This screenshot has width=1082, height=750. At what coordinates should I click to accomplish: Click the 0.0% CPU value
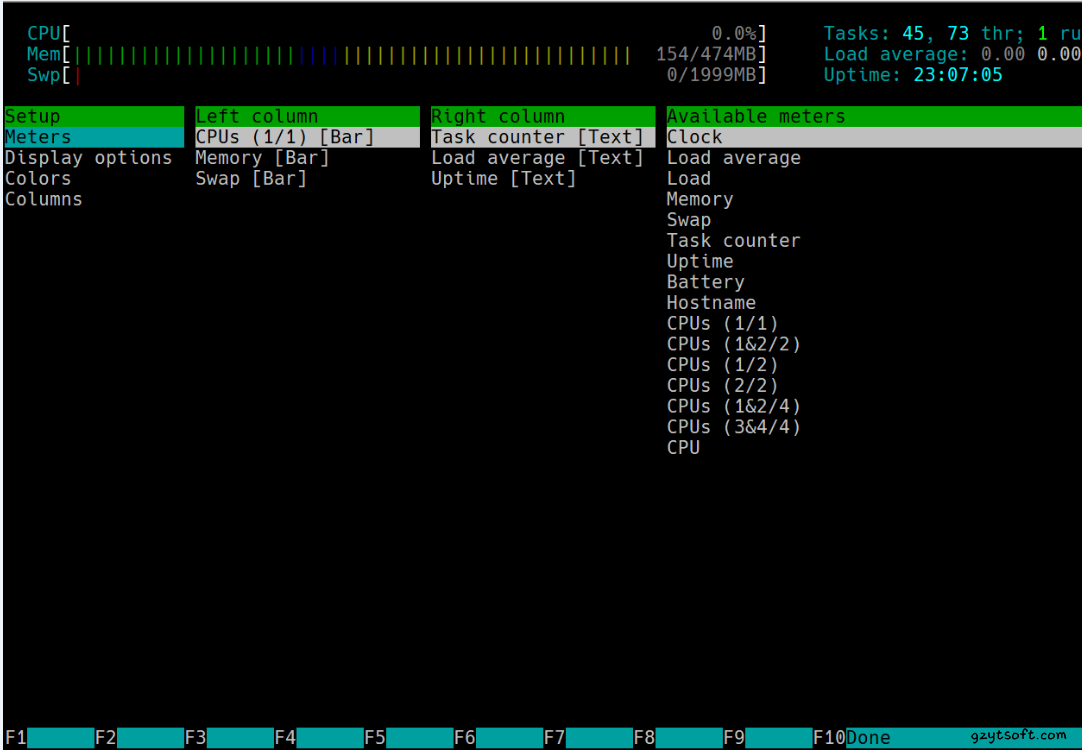coord(734,34)
